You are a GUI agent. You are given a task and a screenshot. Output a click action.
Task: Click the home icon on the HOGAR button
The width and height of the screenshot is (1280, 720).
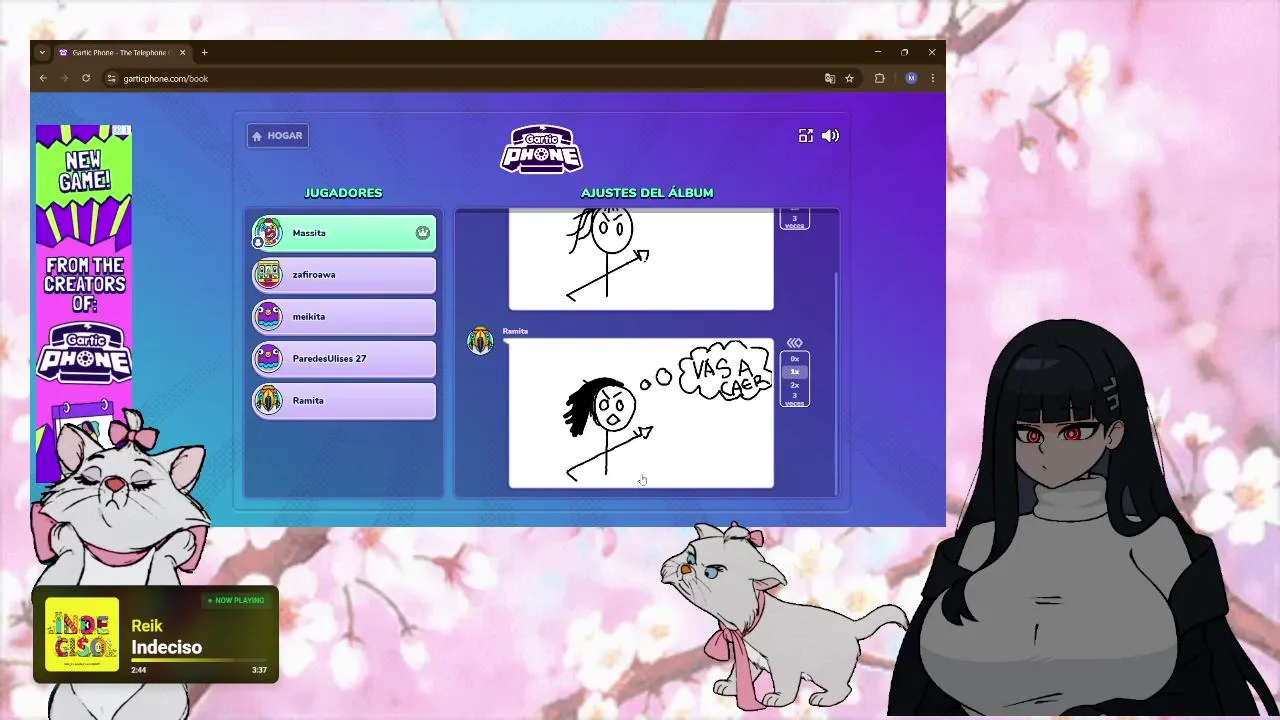tap(257, 136)
